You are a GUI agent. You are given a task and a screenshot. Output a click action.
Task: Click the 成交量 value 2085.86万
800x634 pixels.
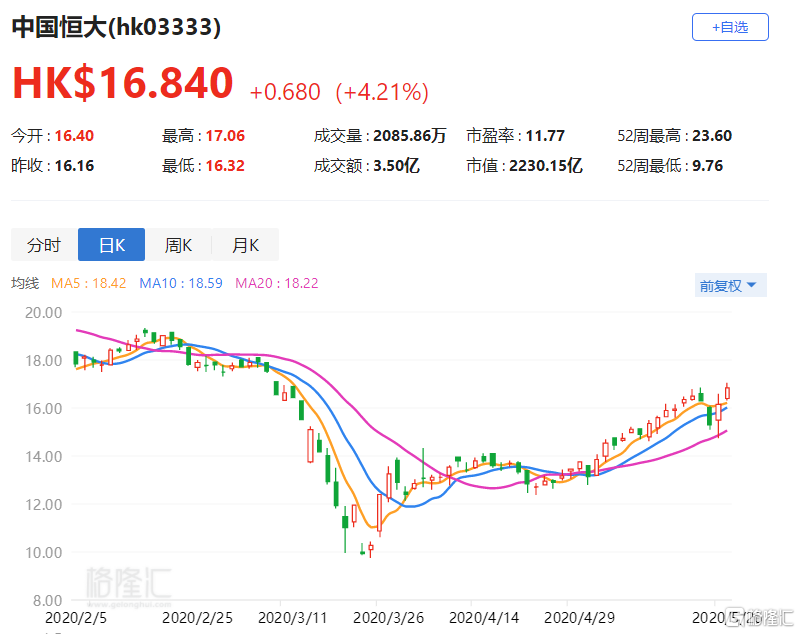(x=410, y=136)
